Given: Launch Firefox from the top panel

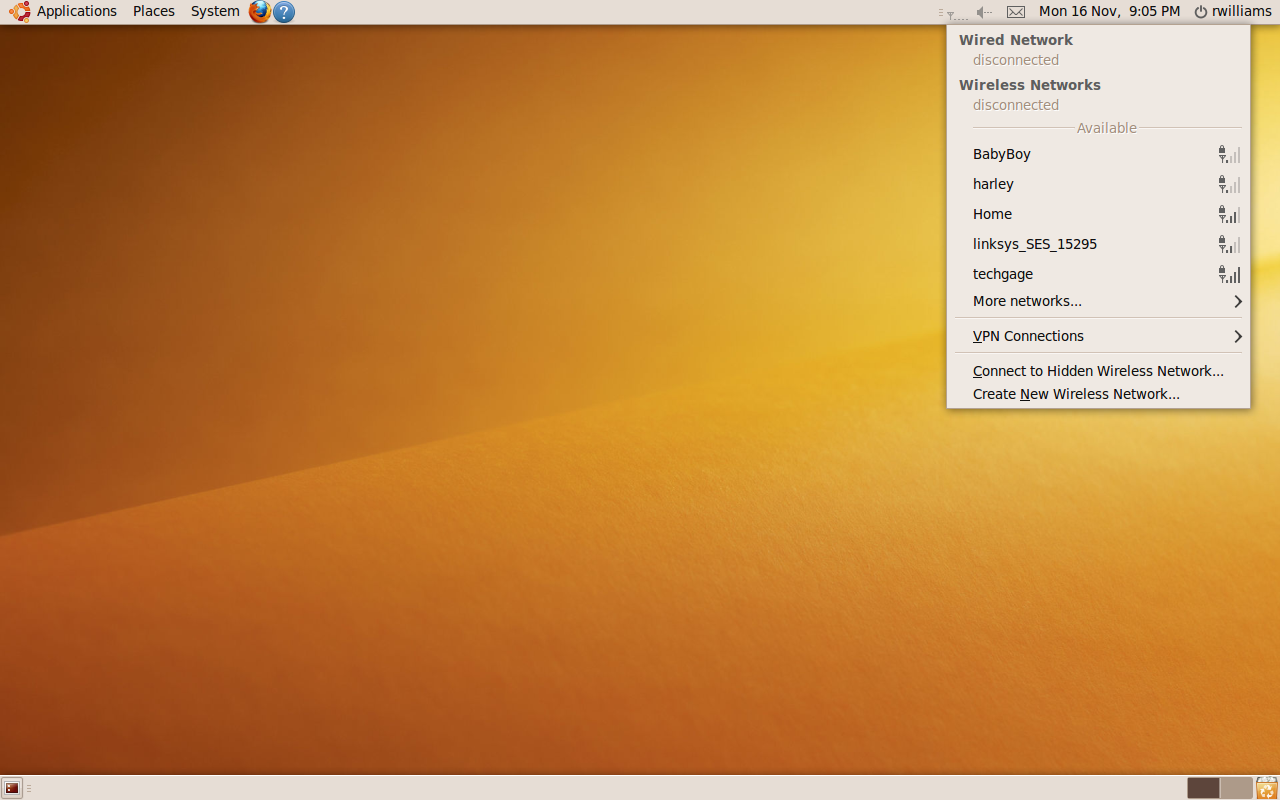Looking at the screenshot, I should point(260,12).
